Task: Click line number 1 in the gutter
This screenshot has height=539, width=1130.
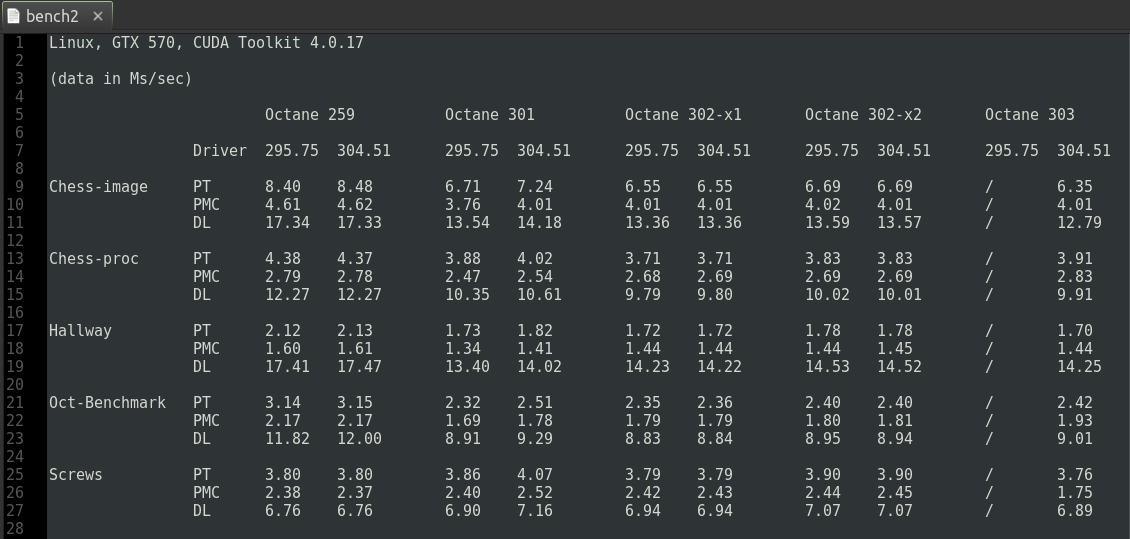Action: click(20, 43)
